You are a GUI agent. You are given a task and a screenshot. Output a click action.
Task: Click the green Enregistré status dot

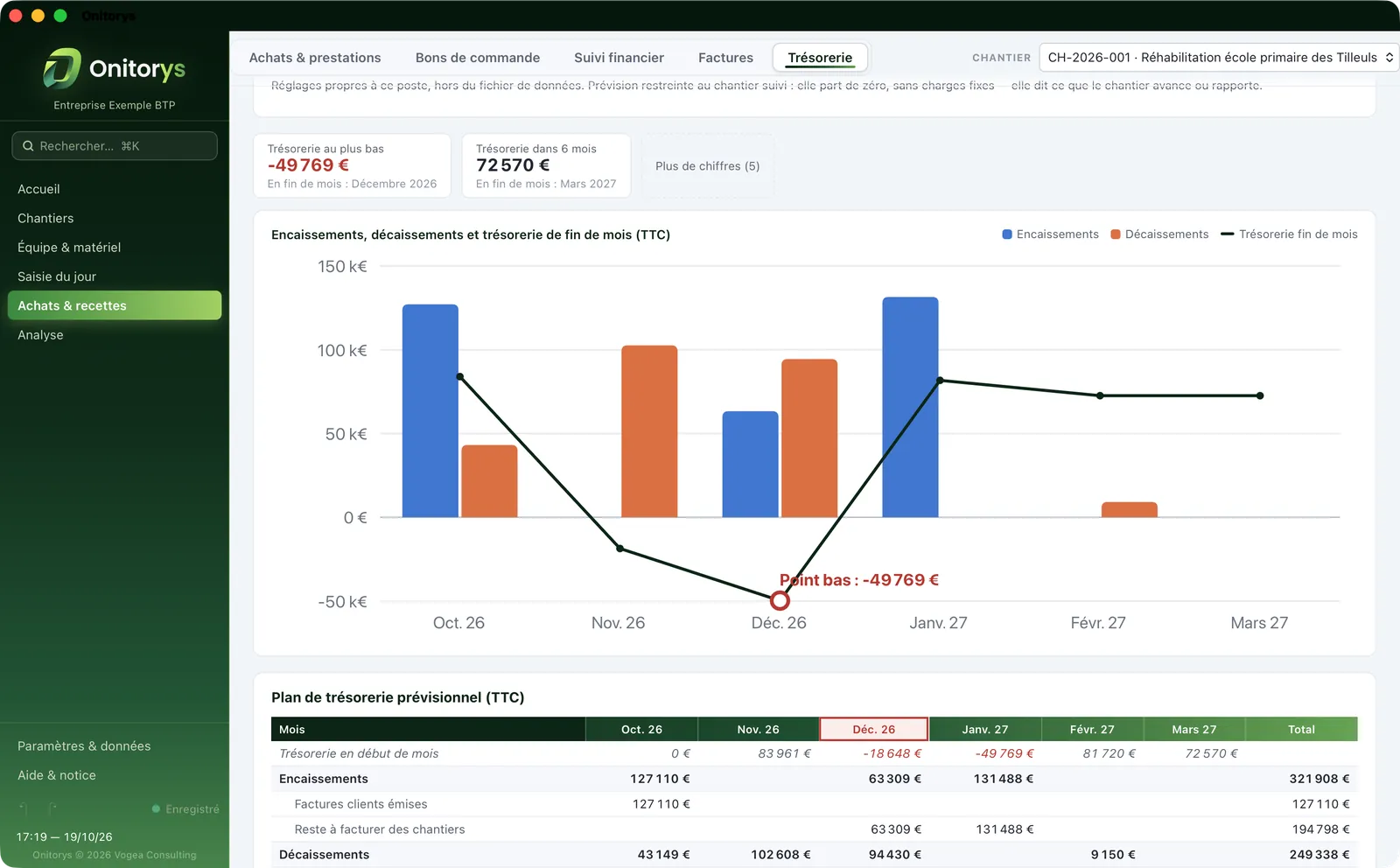point(156,809)
